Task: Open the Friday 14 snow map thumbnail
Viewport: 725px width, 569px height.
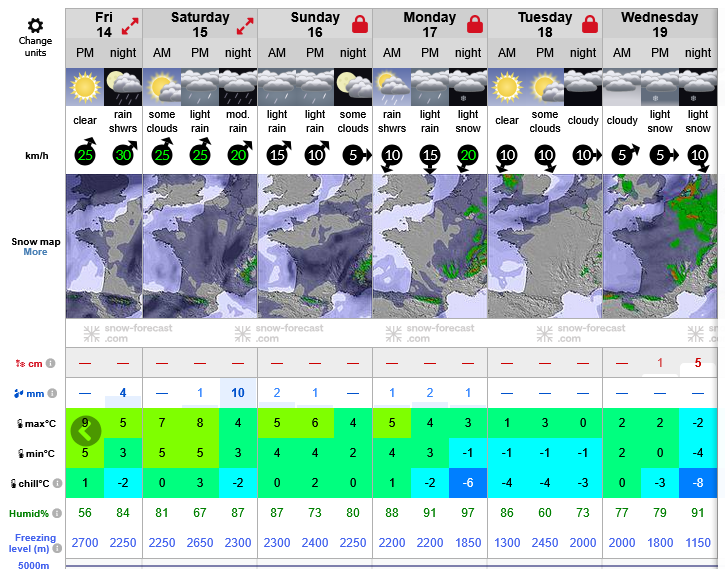Action: (x=104, y=246)
